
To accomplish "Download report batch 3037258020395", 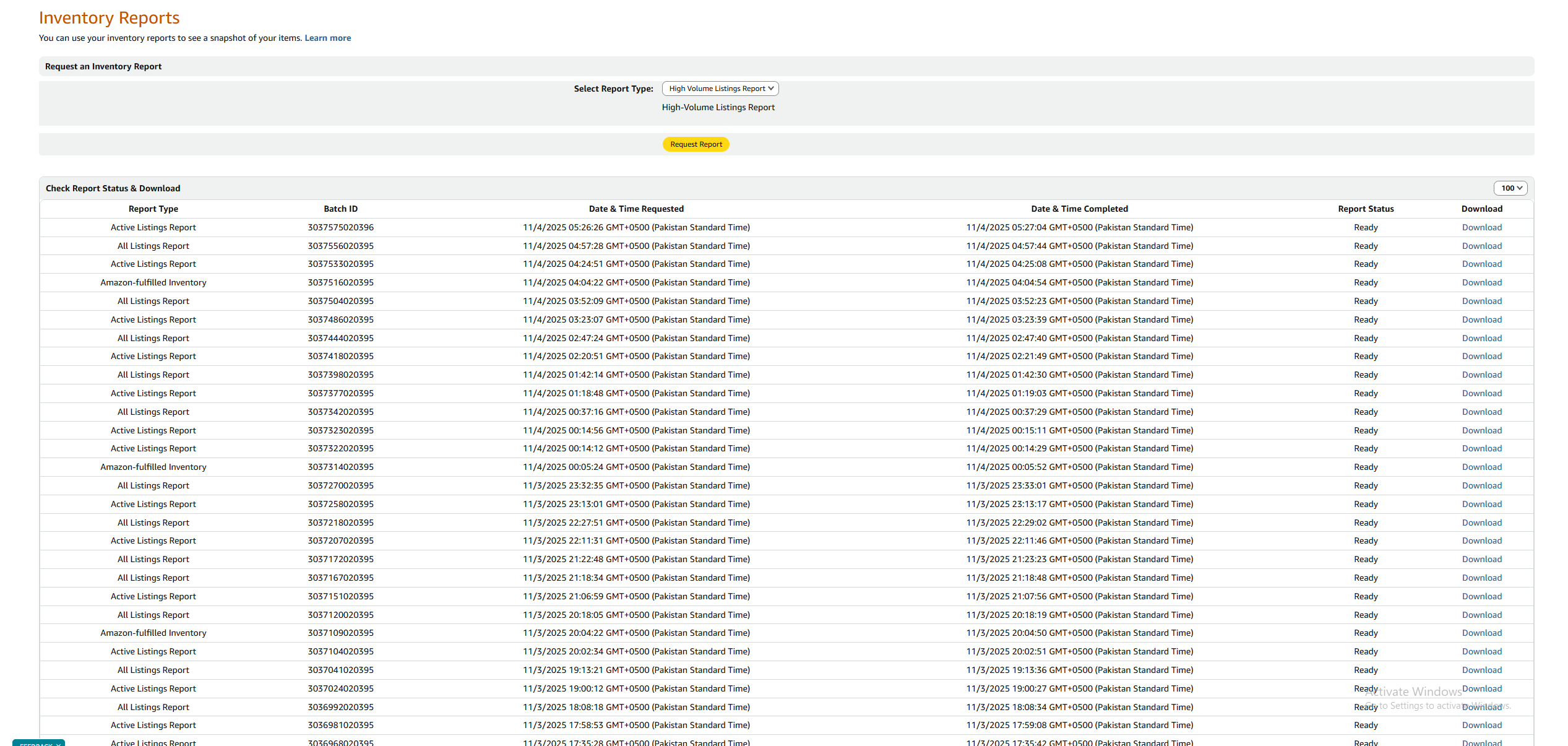I will pos(1482,504).
